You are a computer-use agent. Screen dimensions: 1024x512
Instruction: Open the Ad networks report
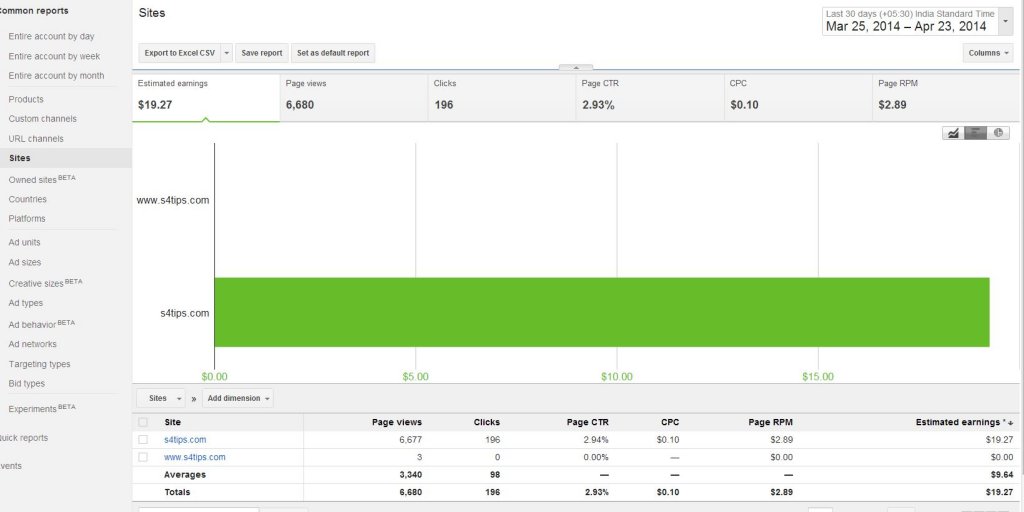[x=33, y=344]
